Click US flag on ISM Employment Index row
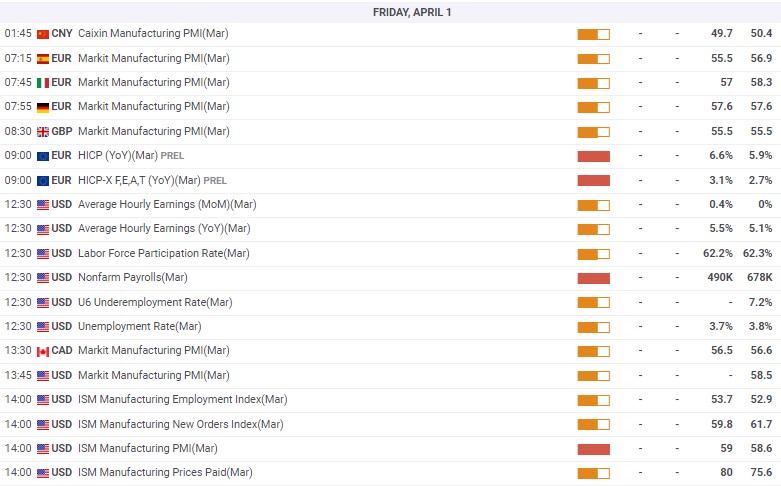This screenshot has width=781, height=486. pos(43,400)
